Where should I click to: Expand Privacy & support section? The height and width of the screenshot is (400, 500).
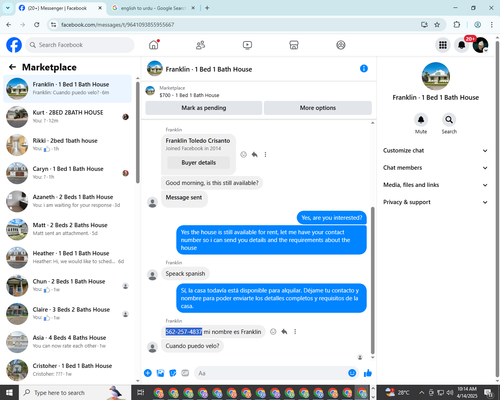[435, 202]
